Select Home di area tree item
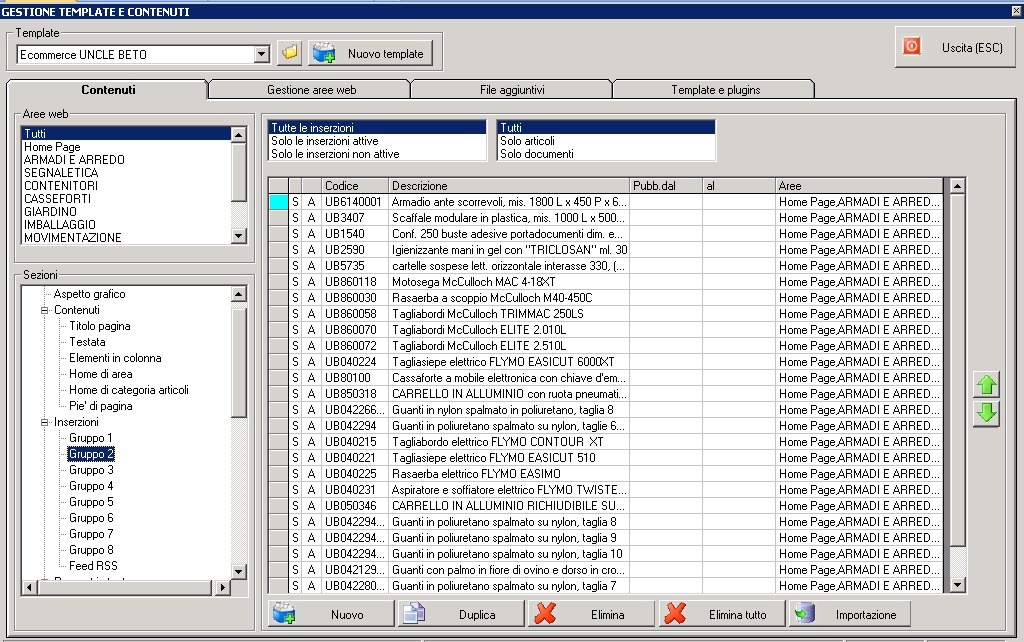This screenshot has width=1024, height=642. point(101,374)
